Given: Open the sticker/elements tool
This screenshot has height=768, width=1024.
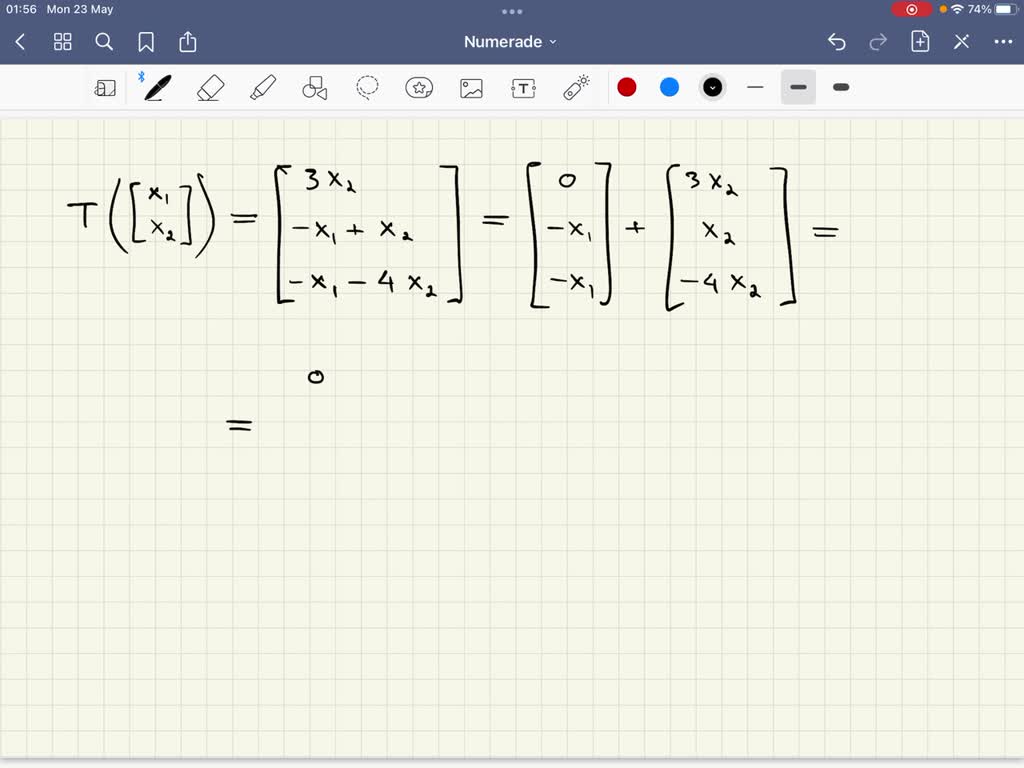Looking at the screenshot, I should coord(419,87).
